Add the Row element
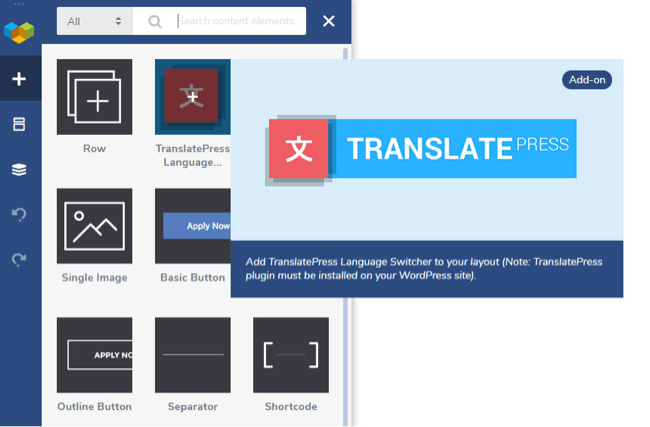 pos(95,97)
